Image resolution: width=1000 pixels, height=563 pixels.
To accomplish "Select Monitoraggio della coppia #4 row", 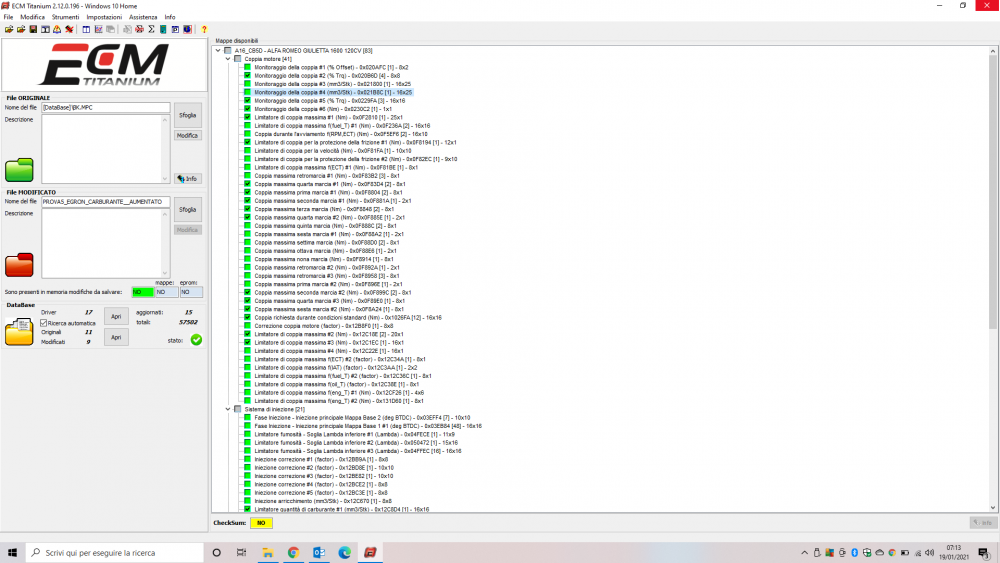I will click(333, 92).
